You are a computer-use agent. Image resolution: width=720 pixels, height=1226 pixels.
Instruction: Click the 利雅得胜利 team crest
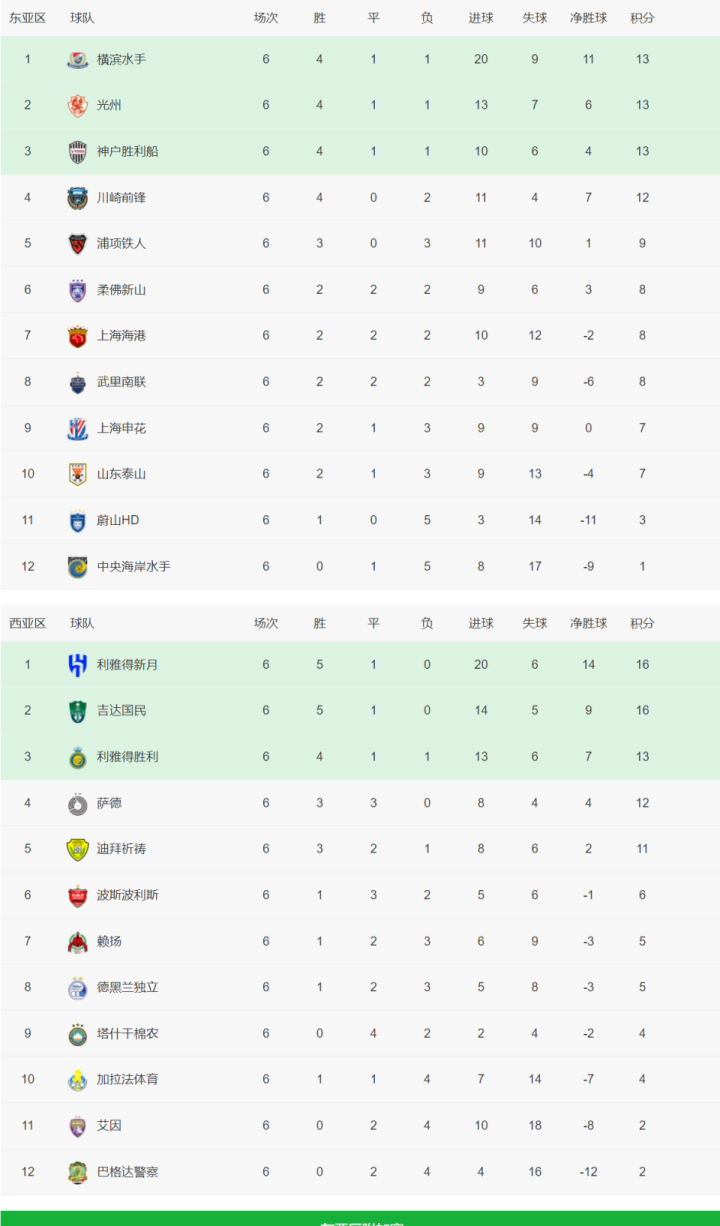(78, 756)
